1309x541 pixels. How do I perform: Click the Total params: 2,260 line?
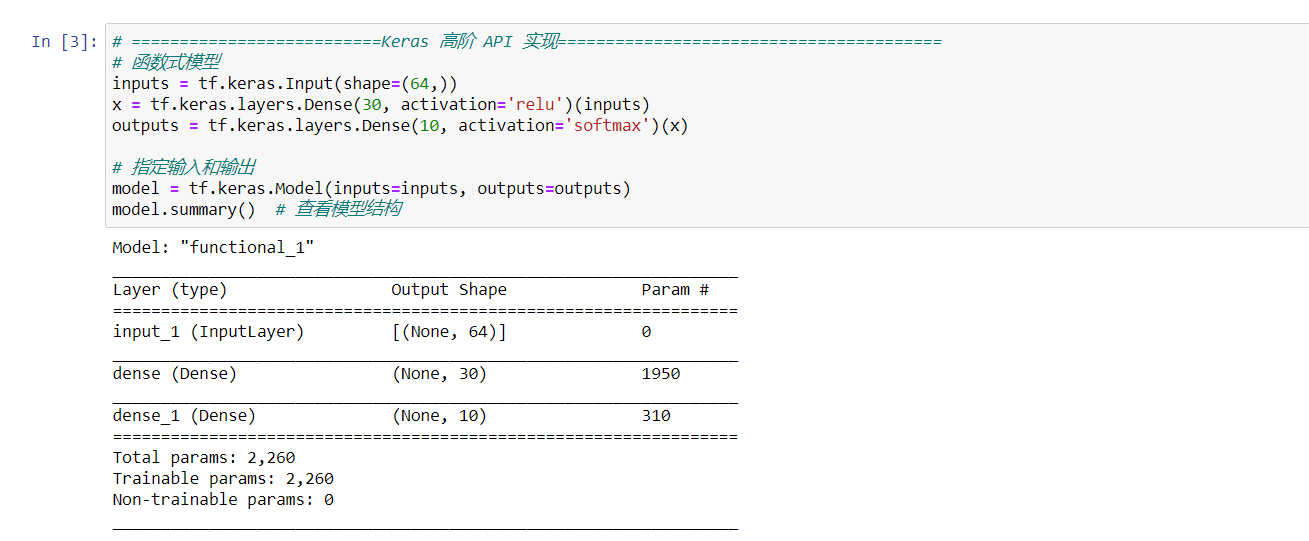[x=204, y=458]
